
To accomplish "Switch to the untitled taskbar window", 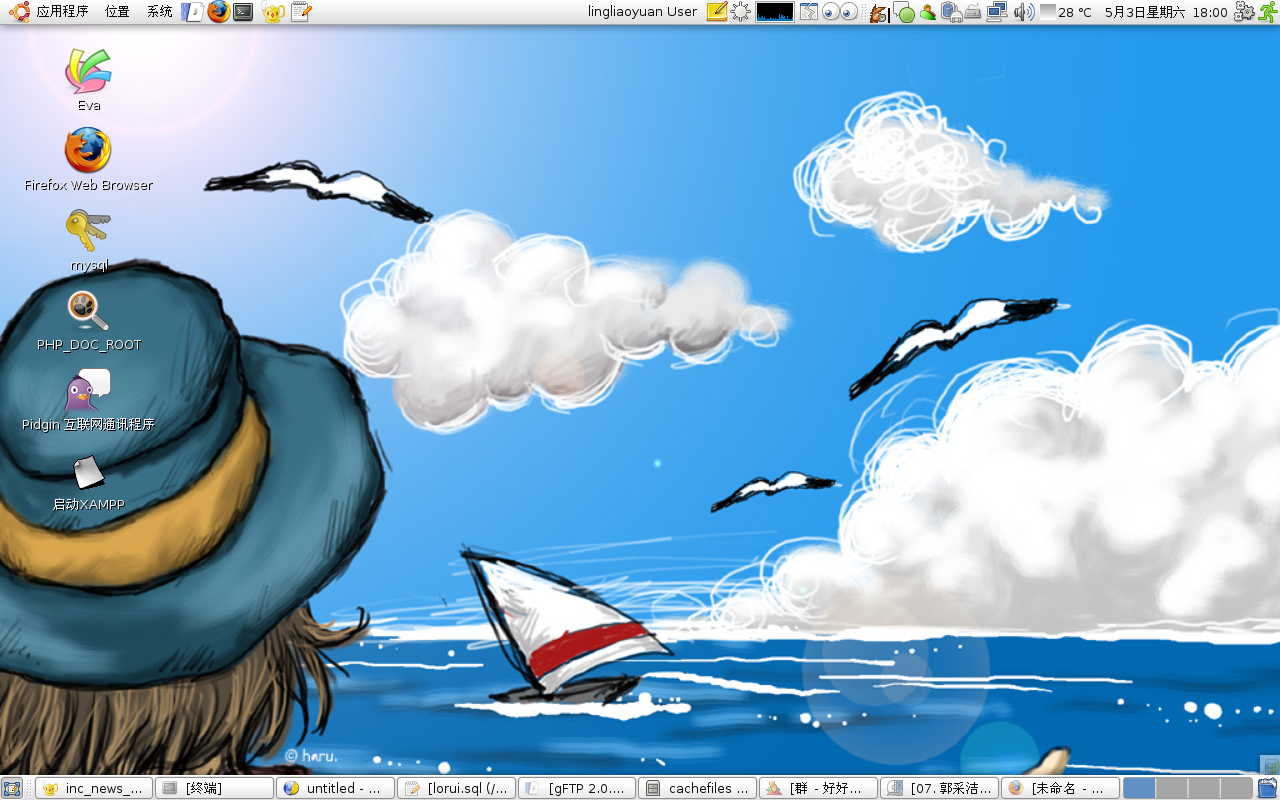I will pyautogui.click(x=335, y=788).
